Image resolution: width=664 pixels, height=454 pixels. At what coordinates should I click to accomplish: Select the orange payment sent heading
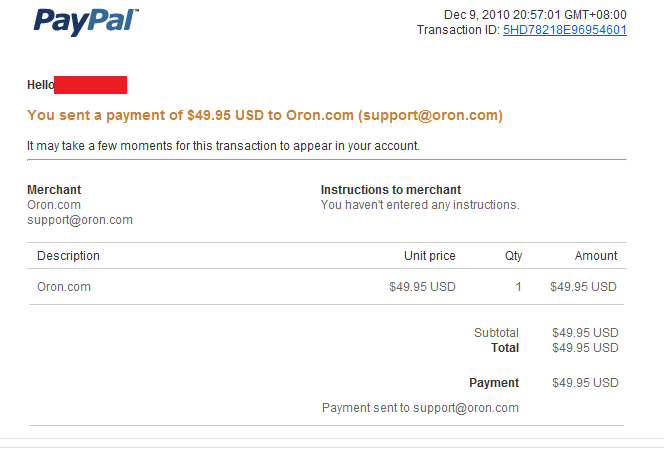(265, 115)
